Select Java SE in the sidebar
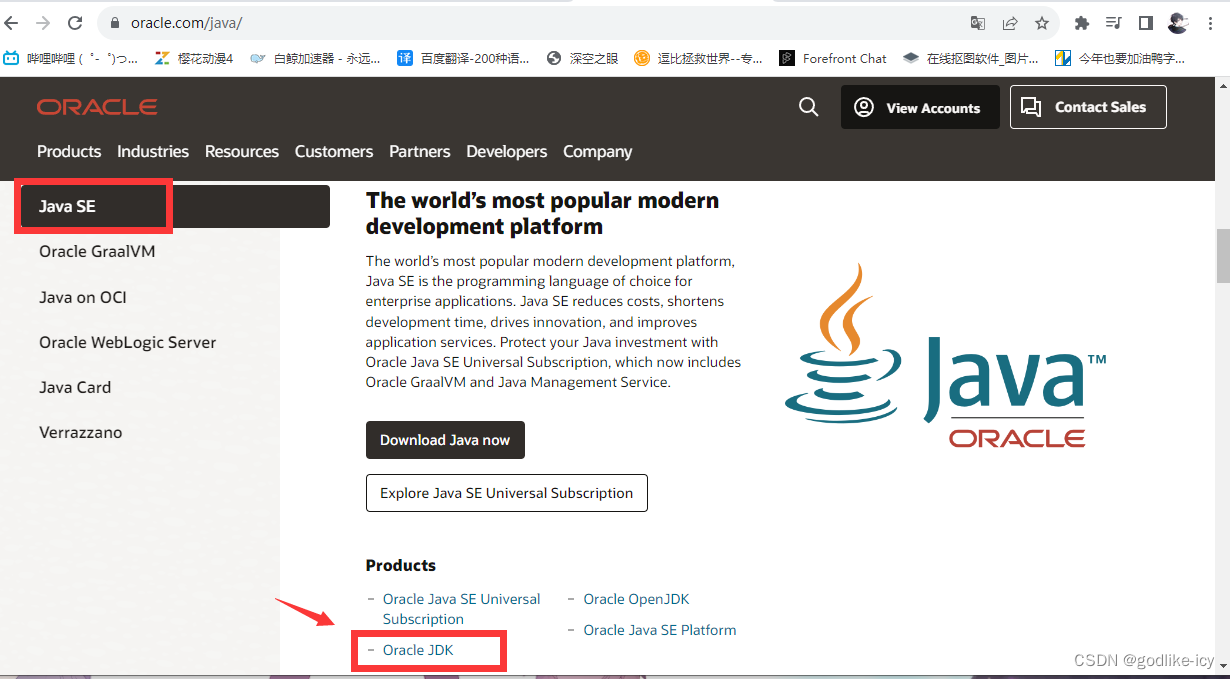Image resolution: width=1230 pixels, height=679 pixels. [175, 206]
